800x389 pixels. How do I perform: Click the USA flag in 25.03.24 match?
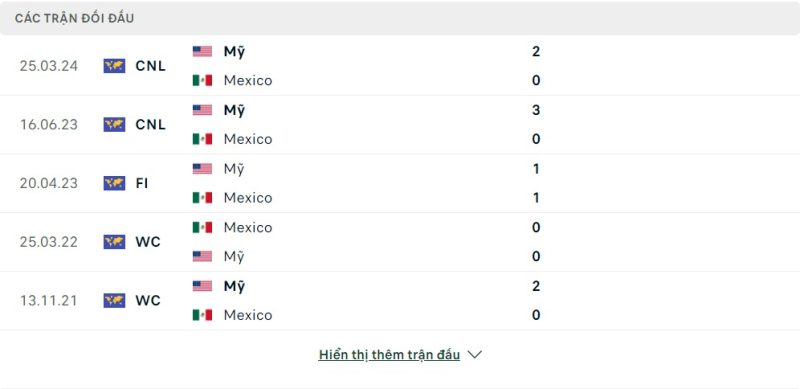point(202,52)
